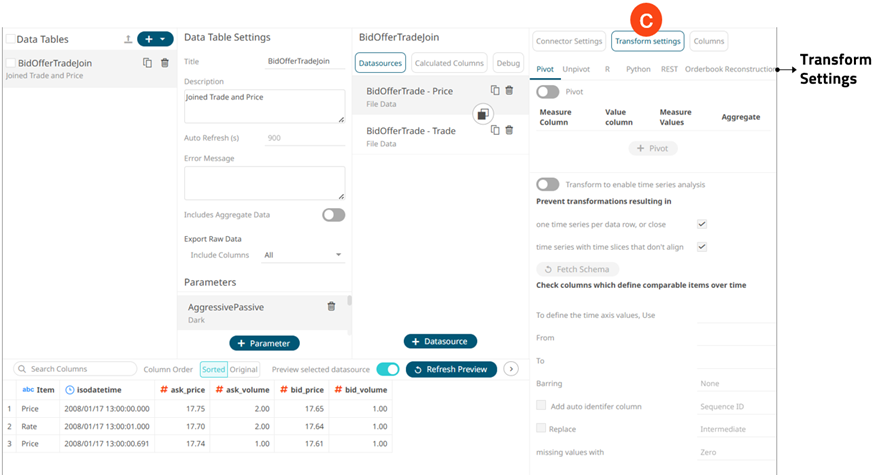Enable the Pivot toggle
The image size is (875, 475).
coord(547,92)
